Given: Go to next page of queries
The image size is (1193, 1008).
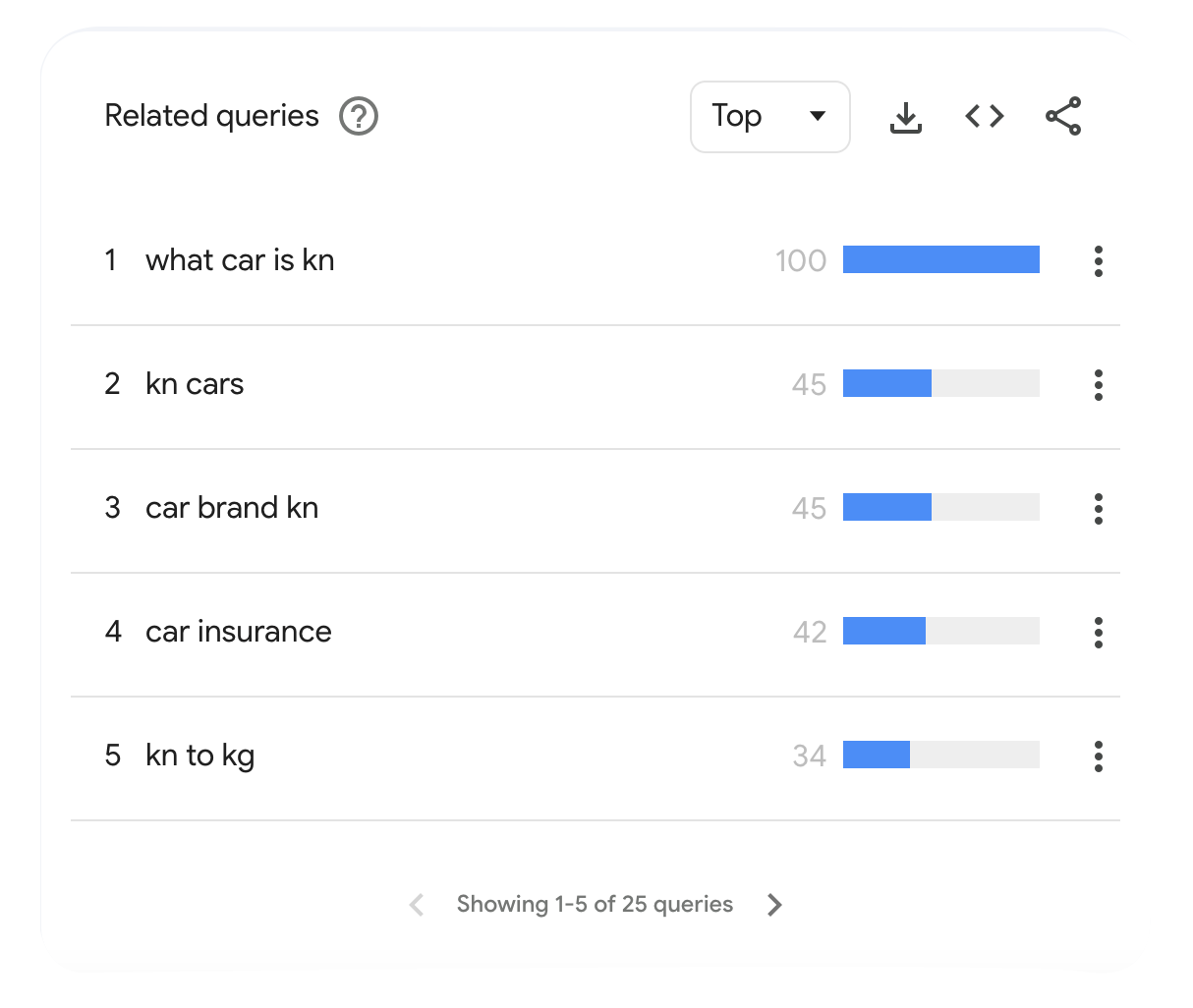Looking at the screenshot, I should pyautogui.click(x=774, y=905).
